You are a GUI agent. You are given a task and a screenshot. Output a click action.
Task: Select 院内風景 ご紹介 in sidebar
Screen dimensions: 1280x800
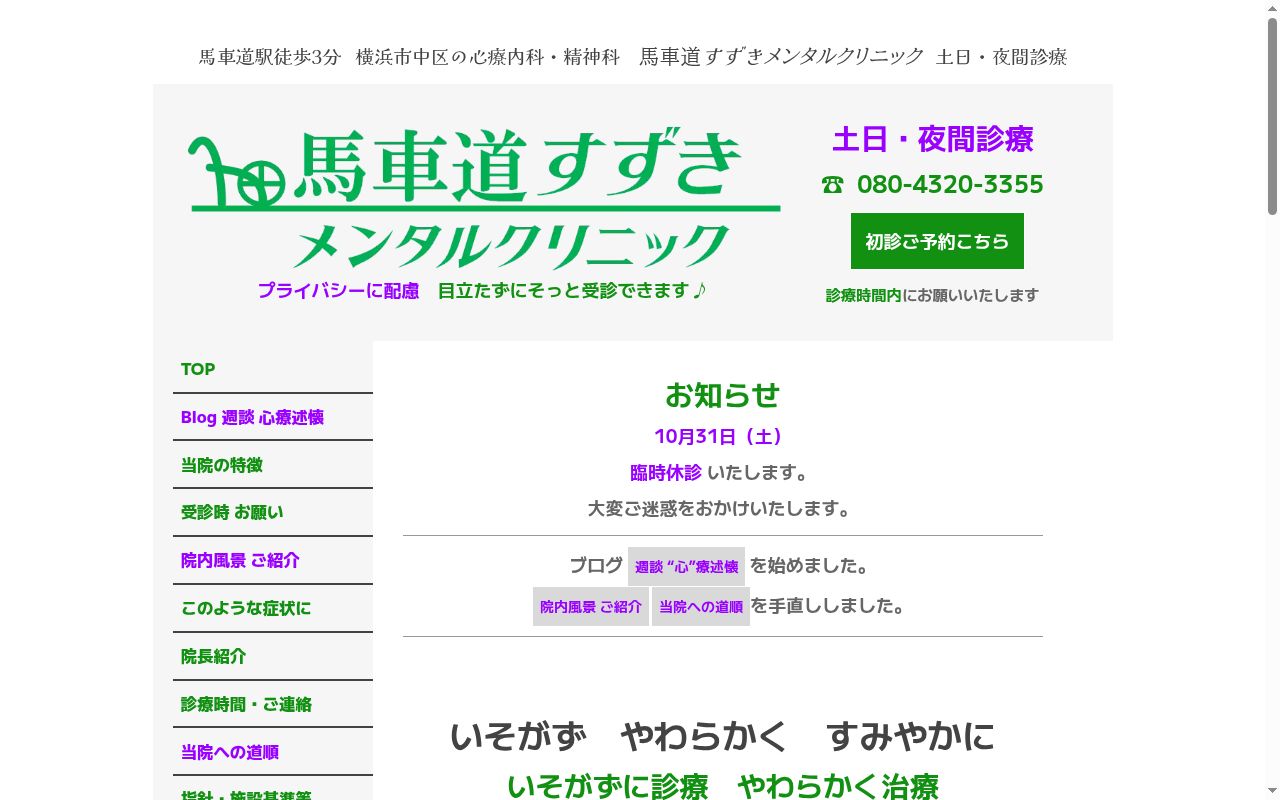click(272, 560)
